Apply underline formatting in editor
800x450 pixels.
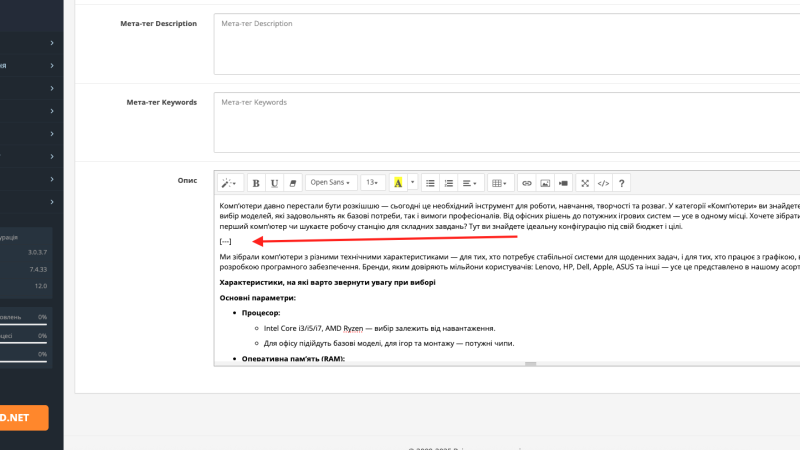click(x=274, y=183)
